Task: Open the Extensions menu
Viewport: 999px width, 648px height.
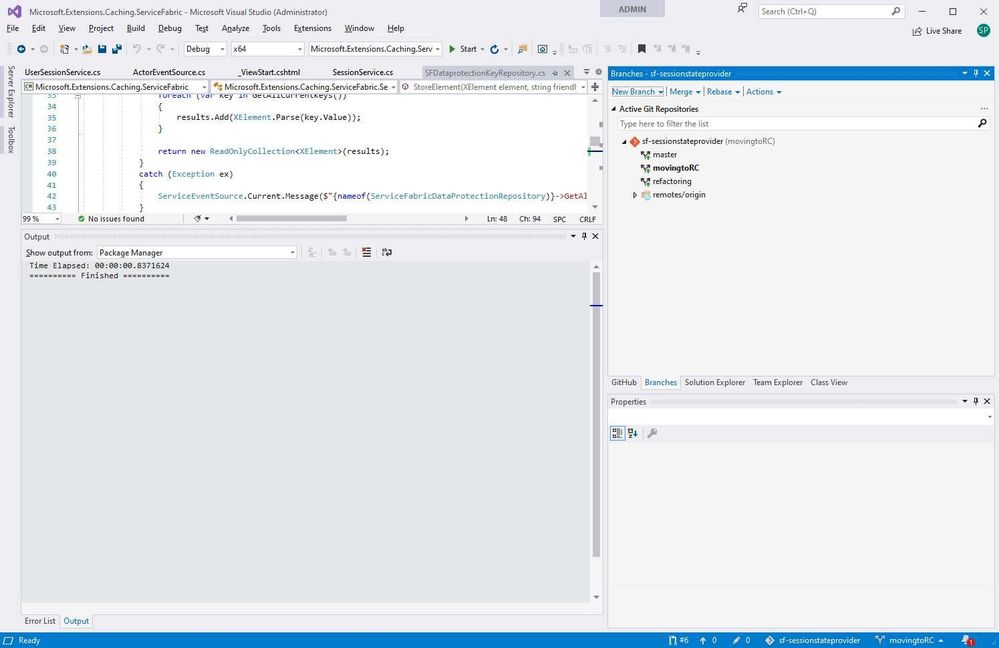Action: tap(312, 28)
